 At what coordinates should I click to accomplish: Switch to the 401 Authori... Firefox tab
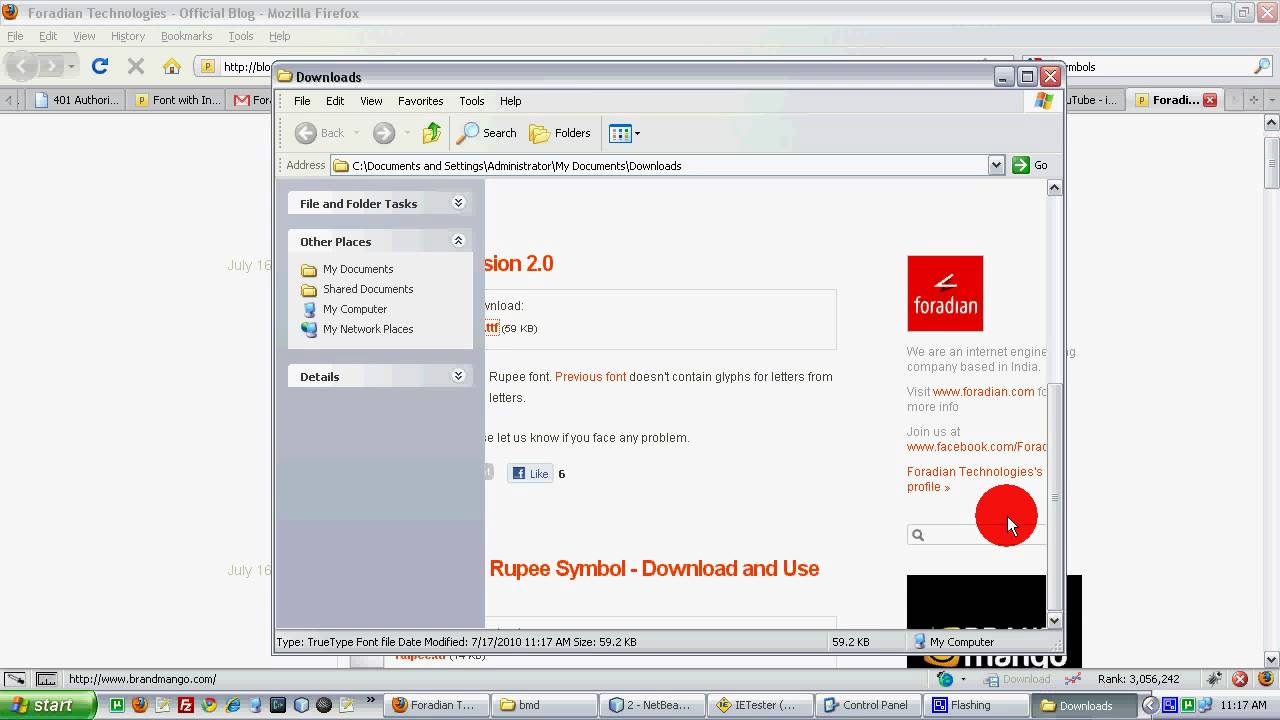click(75, 100)
